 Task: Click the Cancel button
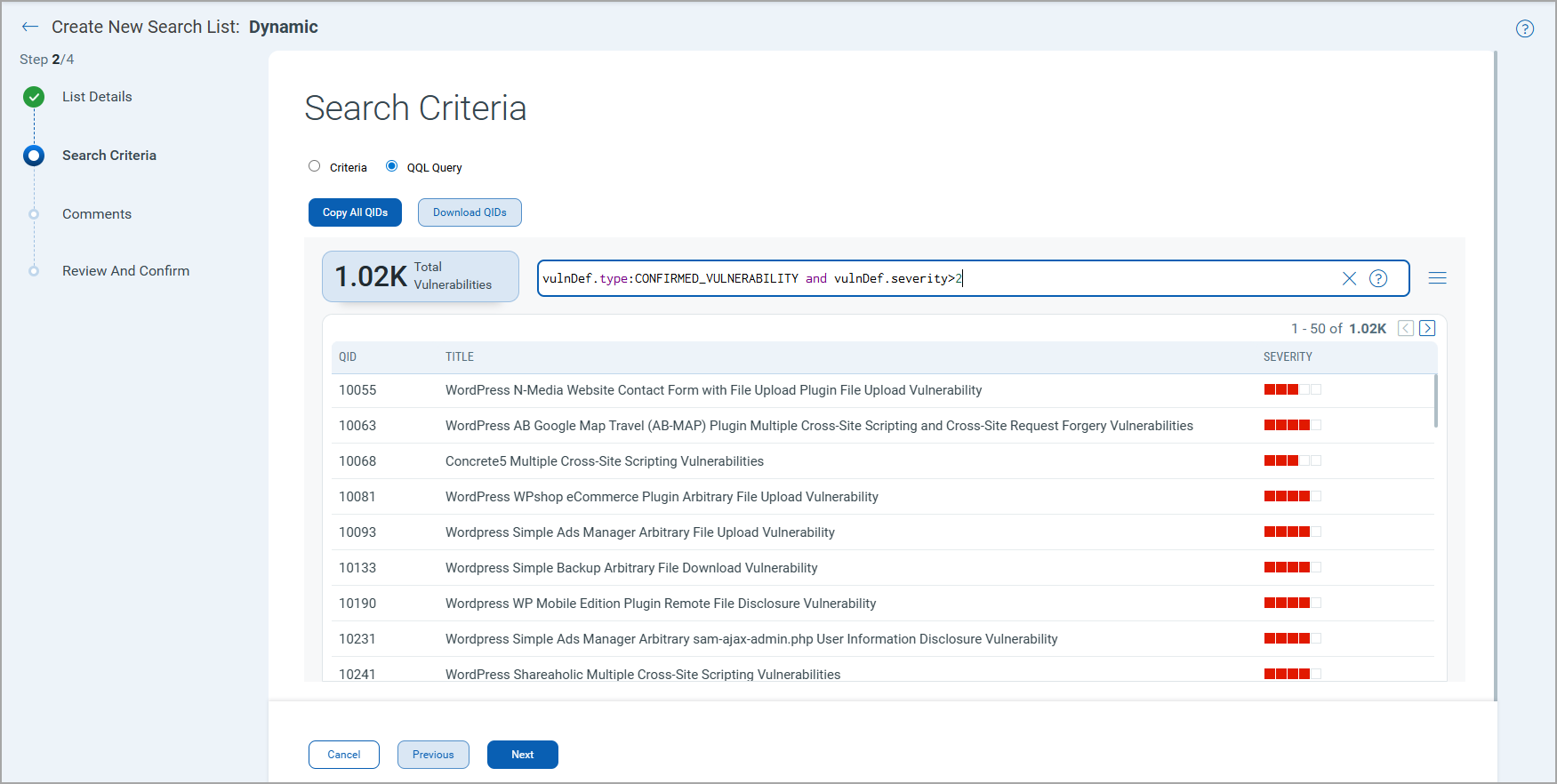[x=344, y=755]
